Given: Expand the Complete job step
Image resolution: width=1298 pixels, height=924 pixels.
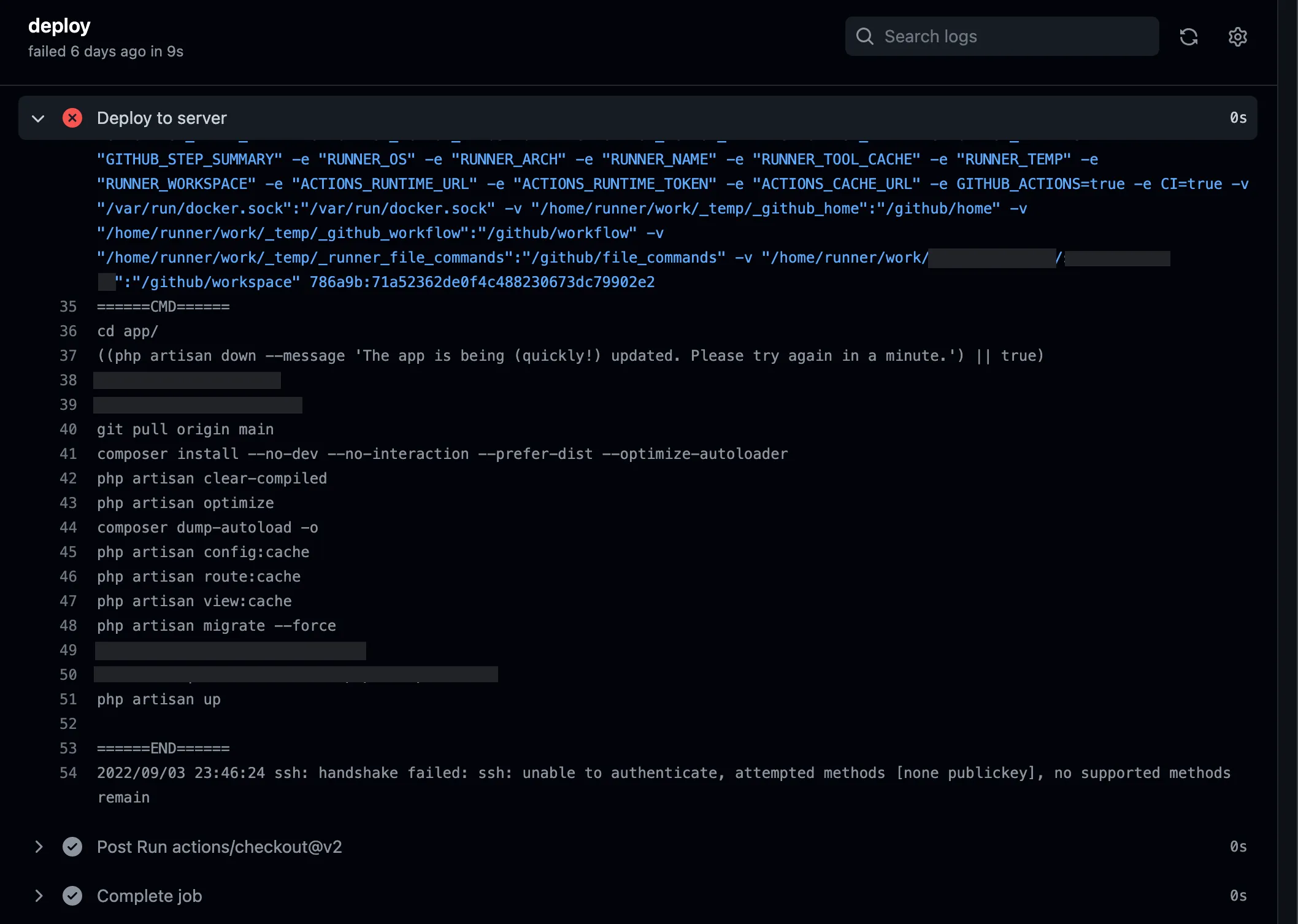Looking at the screenshot, I should tap(38, 896).
